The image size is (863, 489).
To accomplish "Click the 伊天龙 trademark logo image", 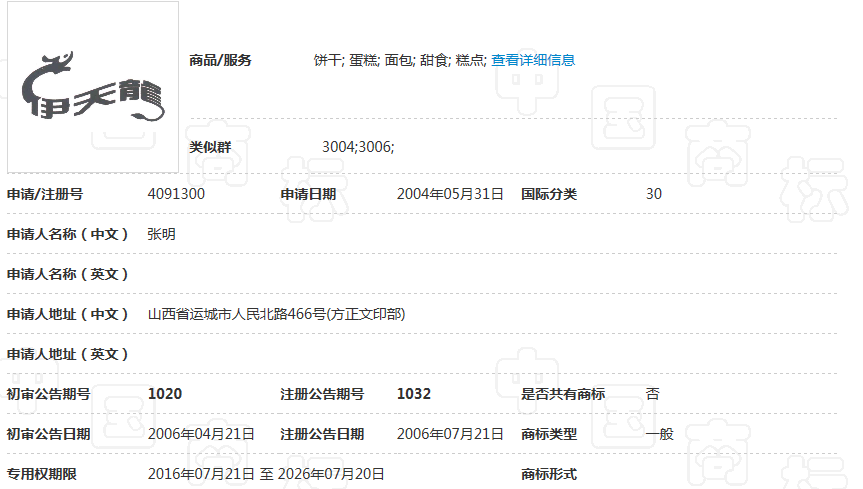I will (93, 87).
